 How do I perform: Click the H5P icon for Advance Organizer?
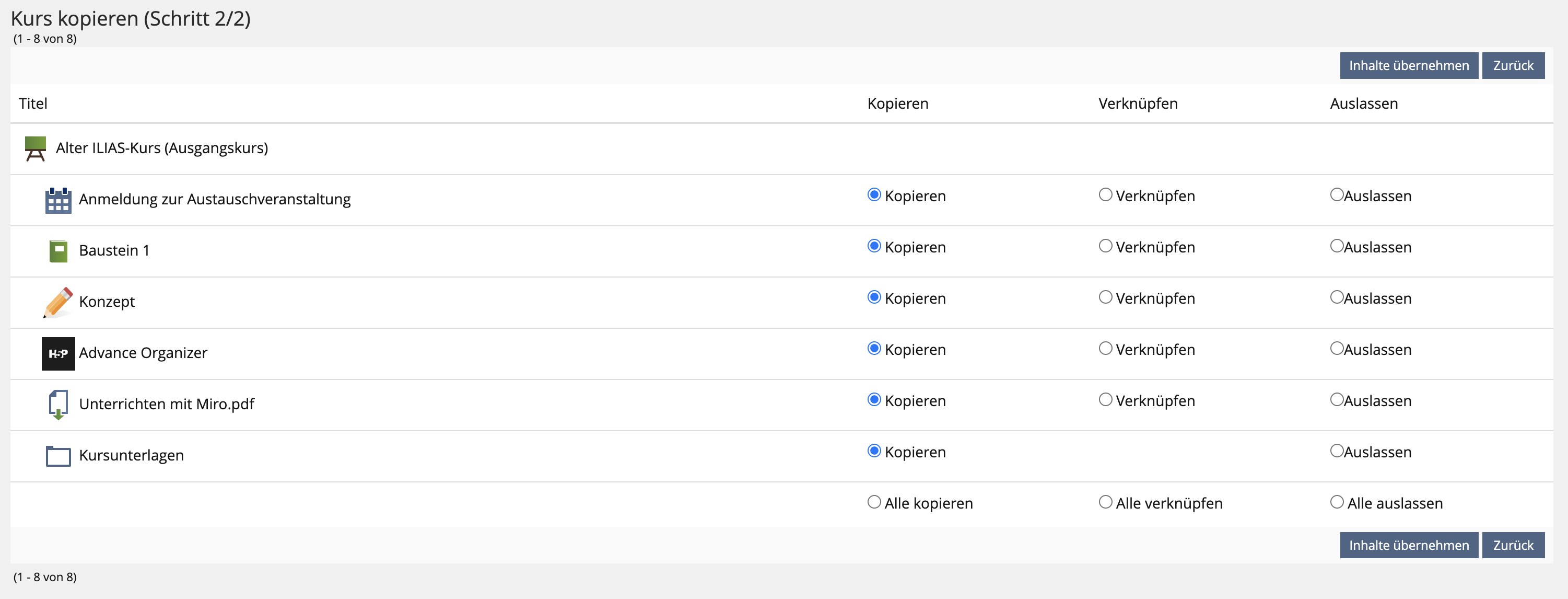point(58,353)
